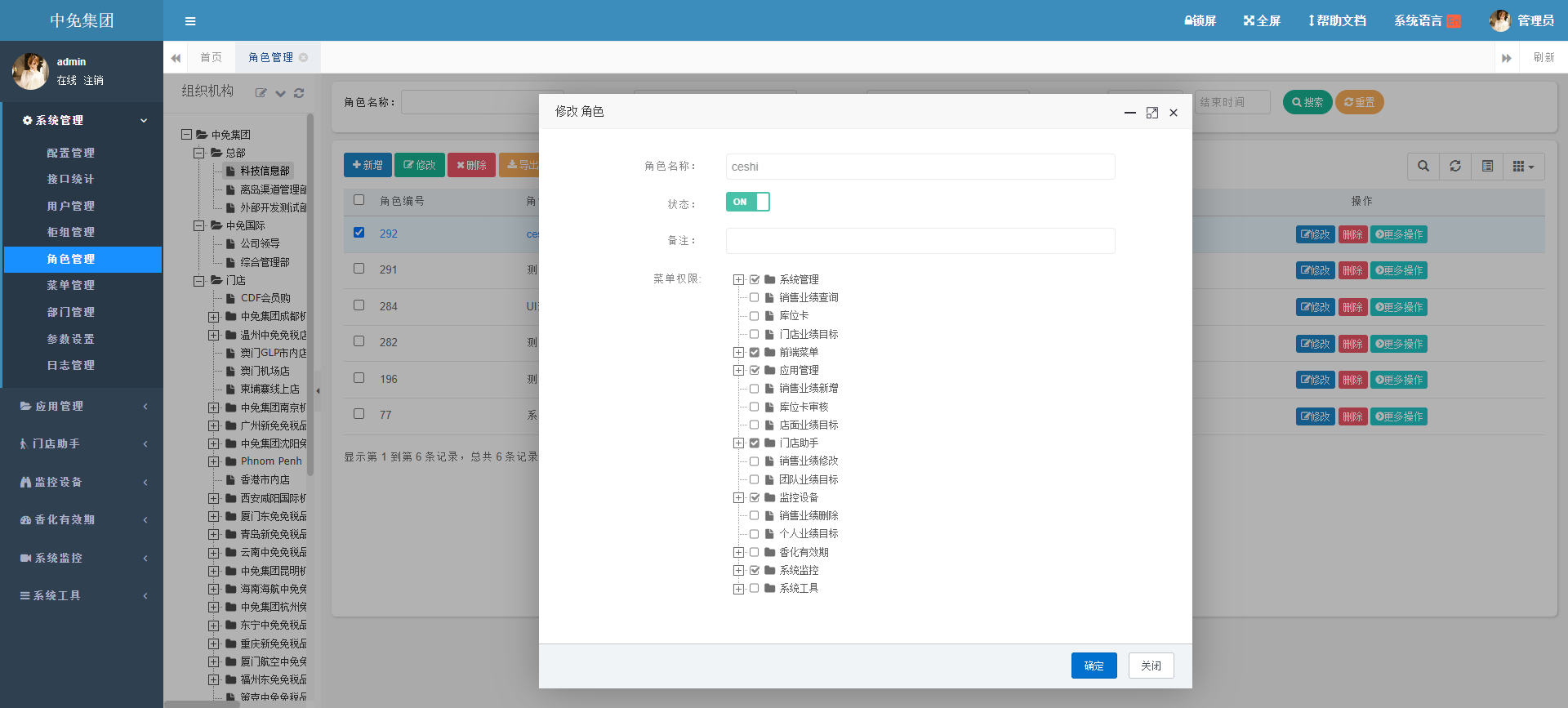This screenshot has height=708, width=1568.
Task: Expand the 系统管理 permission tree node
Action: (x=738, y=280)
